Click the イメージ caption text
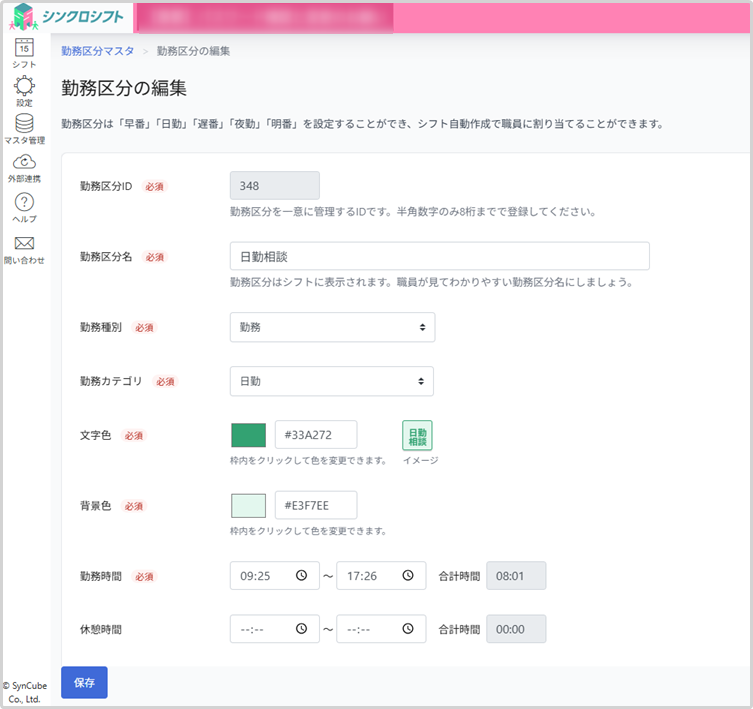The height and width of the screenshot is (709, 753). (x=420, y=461)
